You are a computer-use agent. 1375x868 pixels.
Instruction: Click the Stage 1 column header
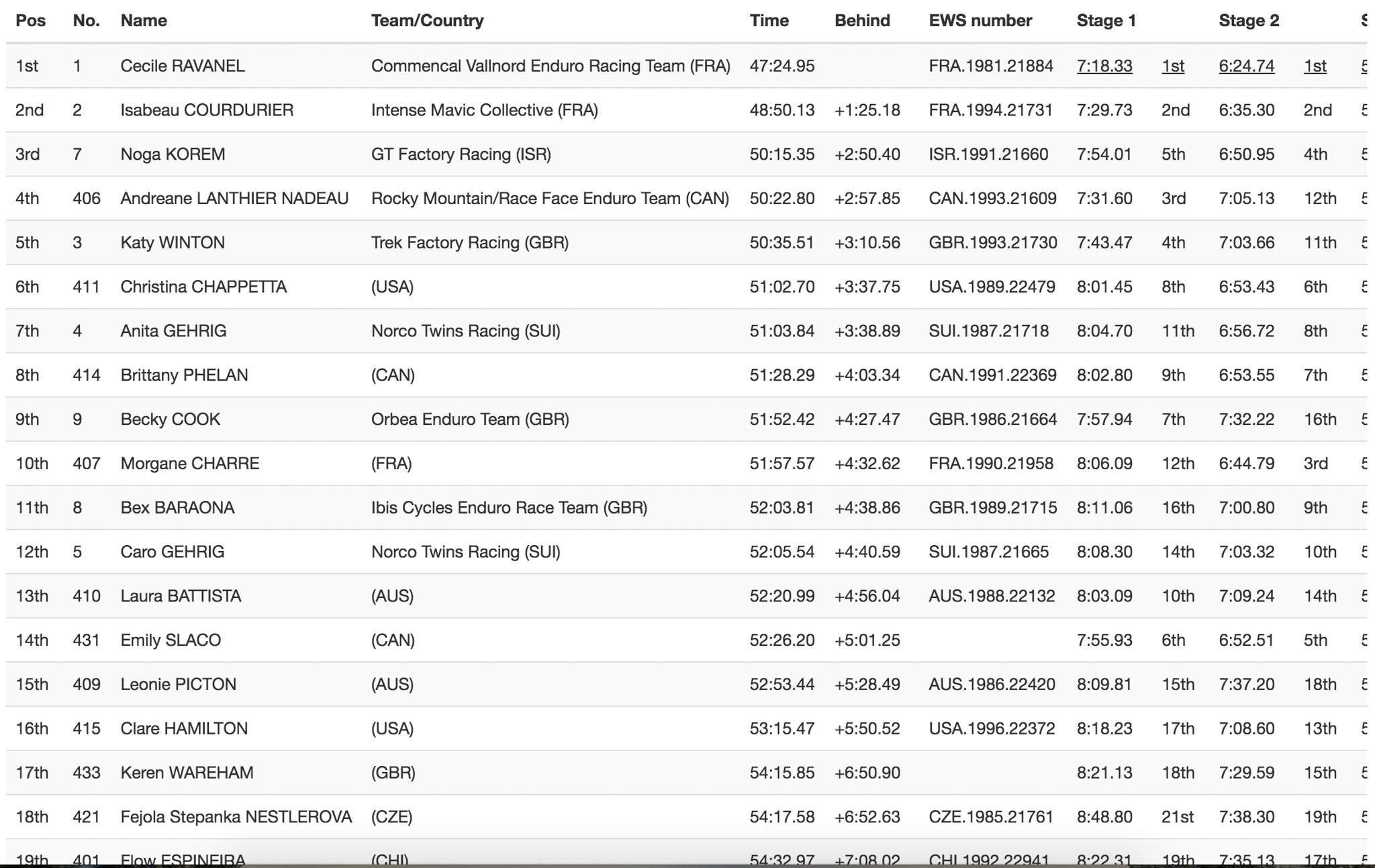click(1106, 20)
